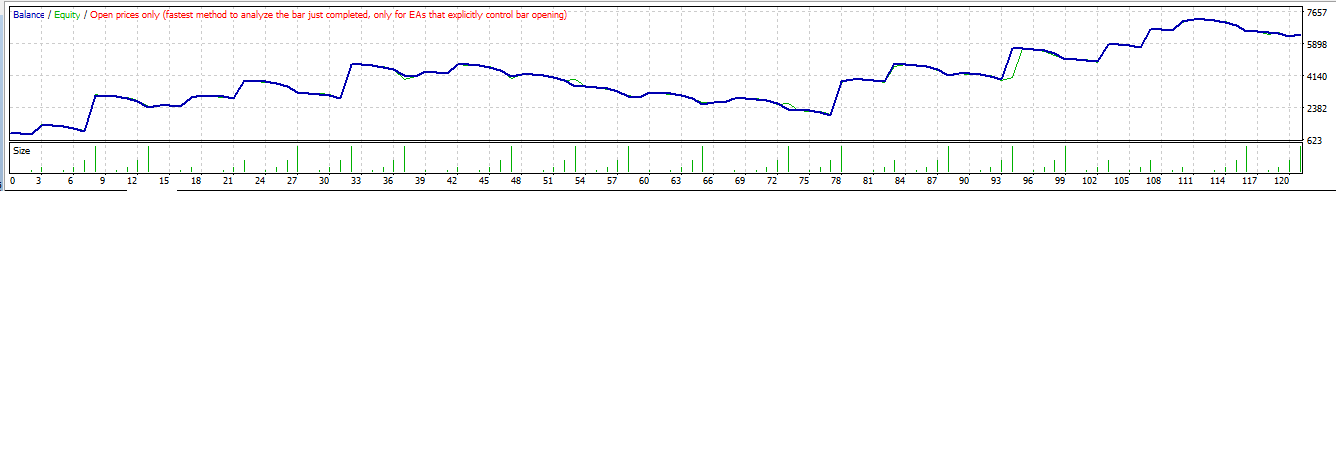The width and height of the screenshot is (1336, 460).
Task: Click the horizontal axis label '90'
Action: click(x=964, y=181)
